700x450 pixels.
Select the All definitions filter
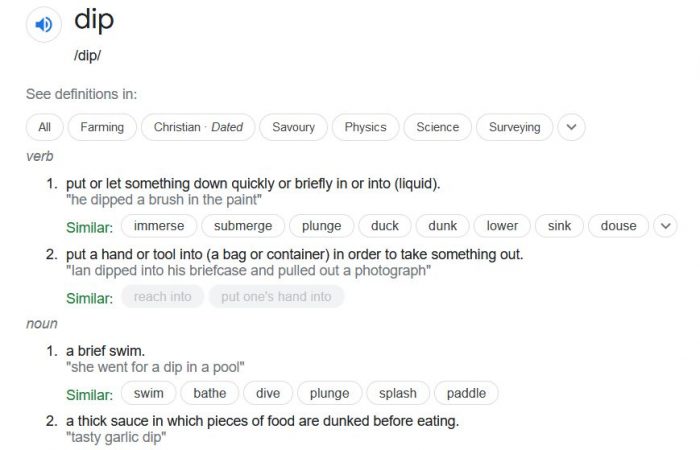(44, 127)
